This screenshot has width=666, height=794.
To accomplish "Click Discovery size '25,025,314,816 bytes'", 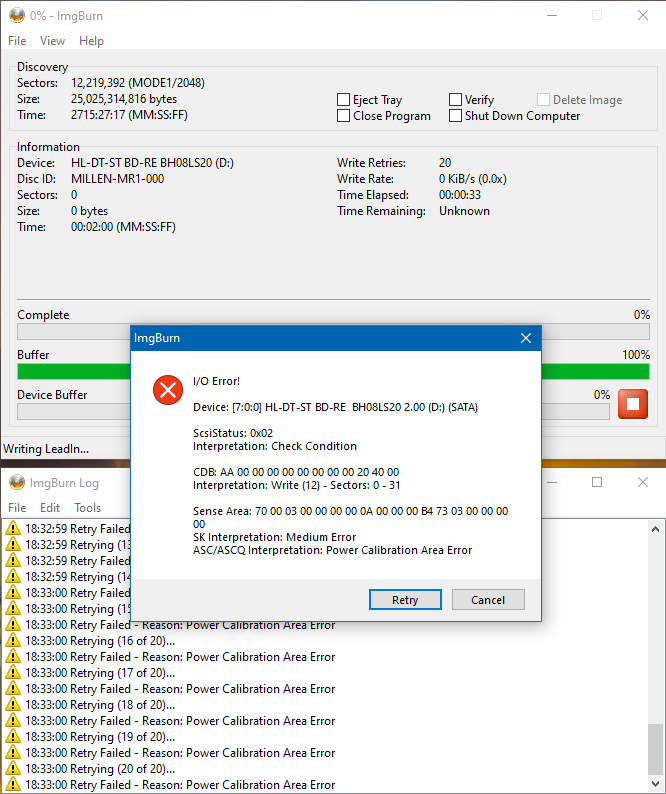I will point(124,99).
